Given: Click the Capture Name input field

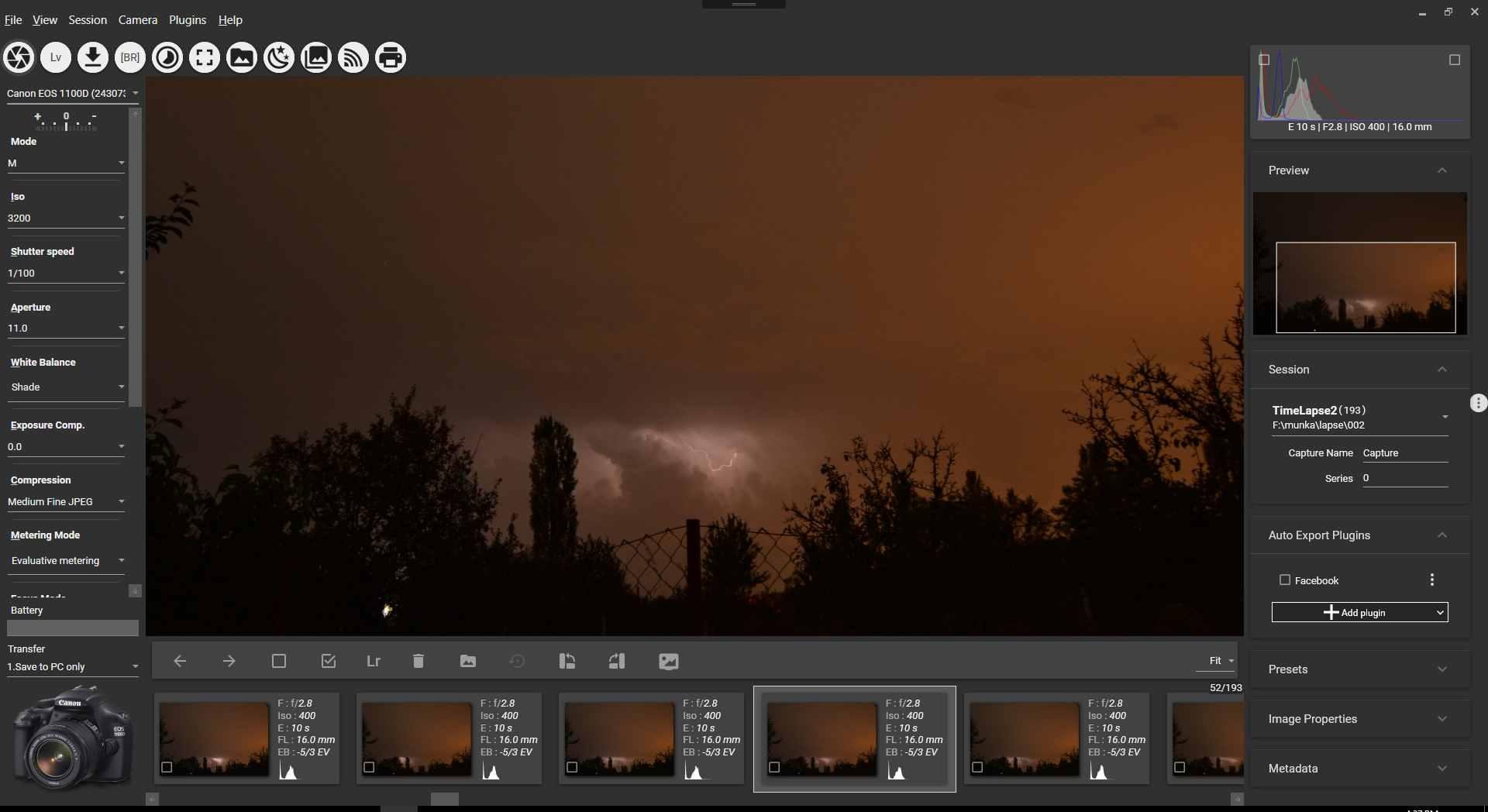Looking at the screenshot, I should (1404, 453).
